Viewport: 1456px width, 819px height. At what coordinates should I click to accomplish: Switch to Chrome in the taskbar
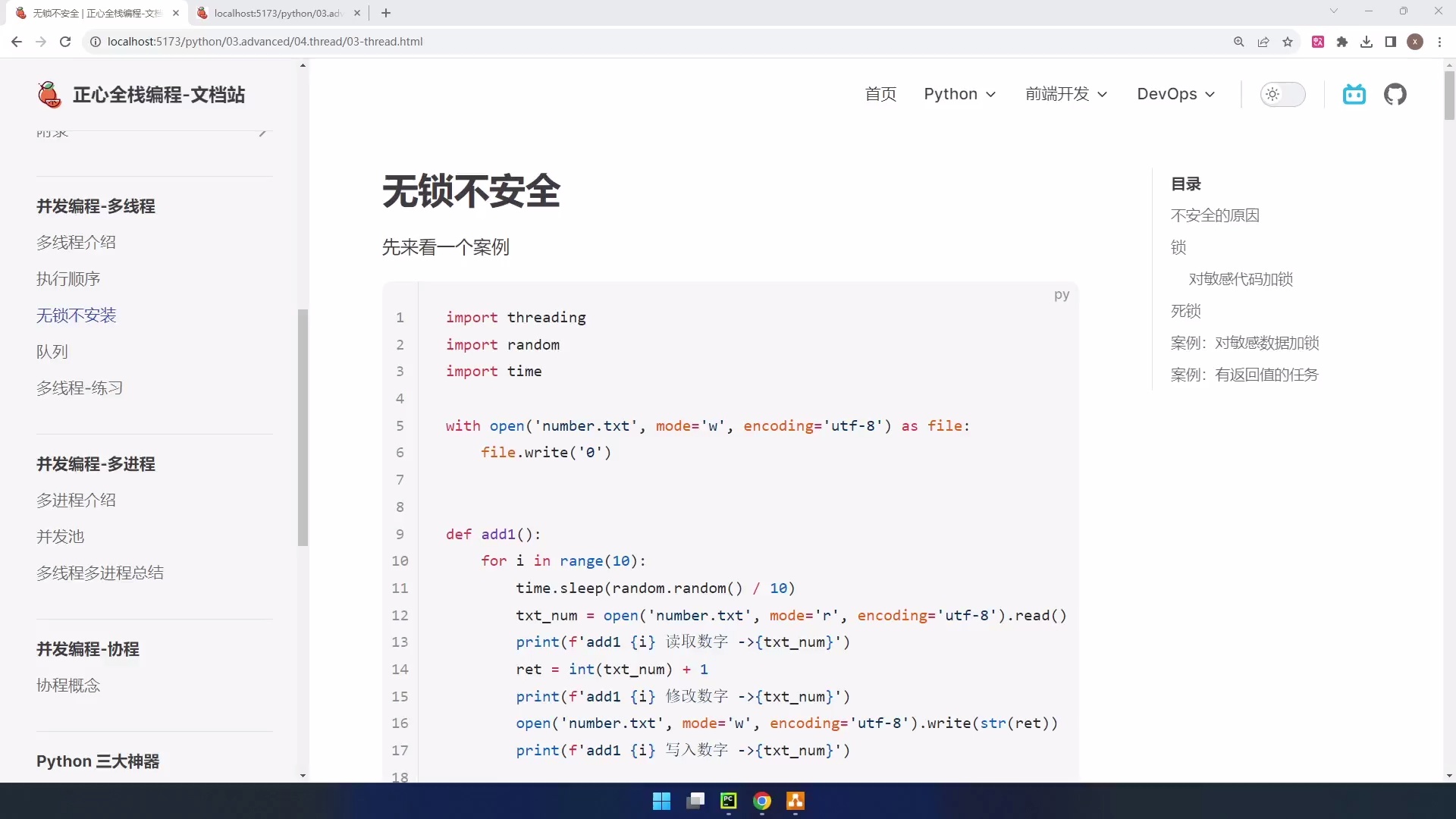761,801
